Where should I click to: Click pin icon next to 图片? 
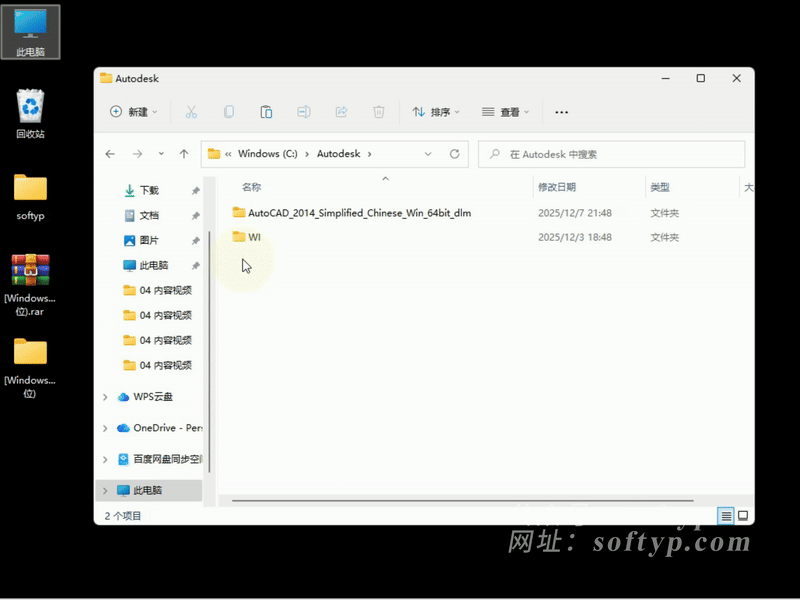click(x=195, y=240)
